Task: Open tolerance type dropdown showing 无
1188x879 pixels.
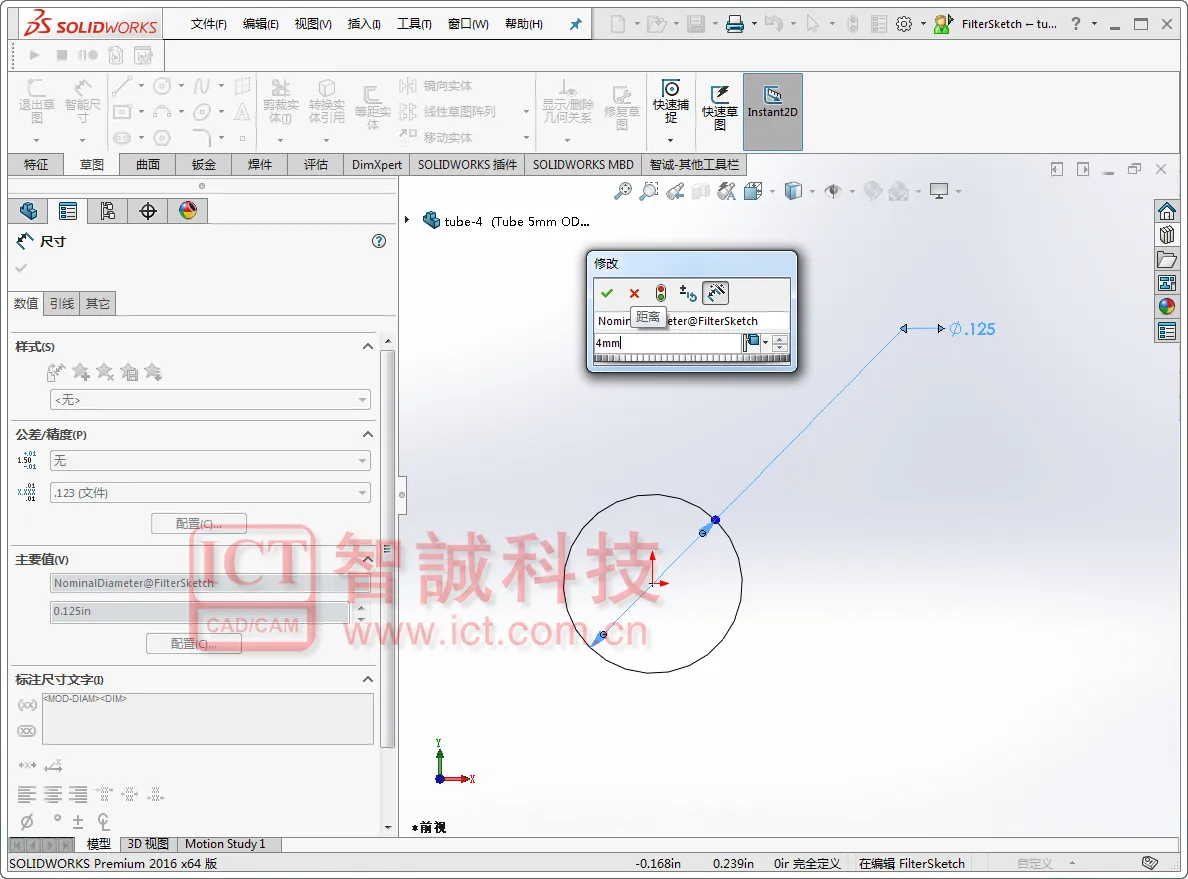Action: tap(210, 461)
